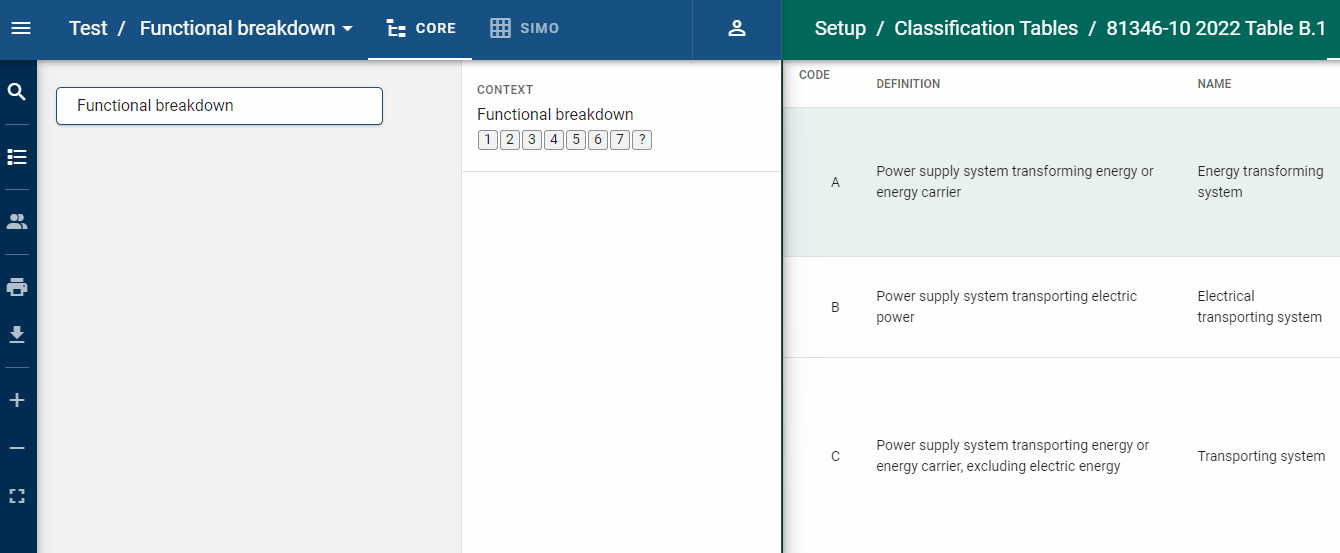Click the download sidebar icon
The height and width of the screenshot is (553, 1340).
point(17,334)
